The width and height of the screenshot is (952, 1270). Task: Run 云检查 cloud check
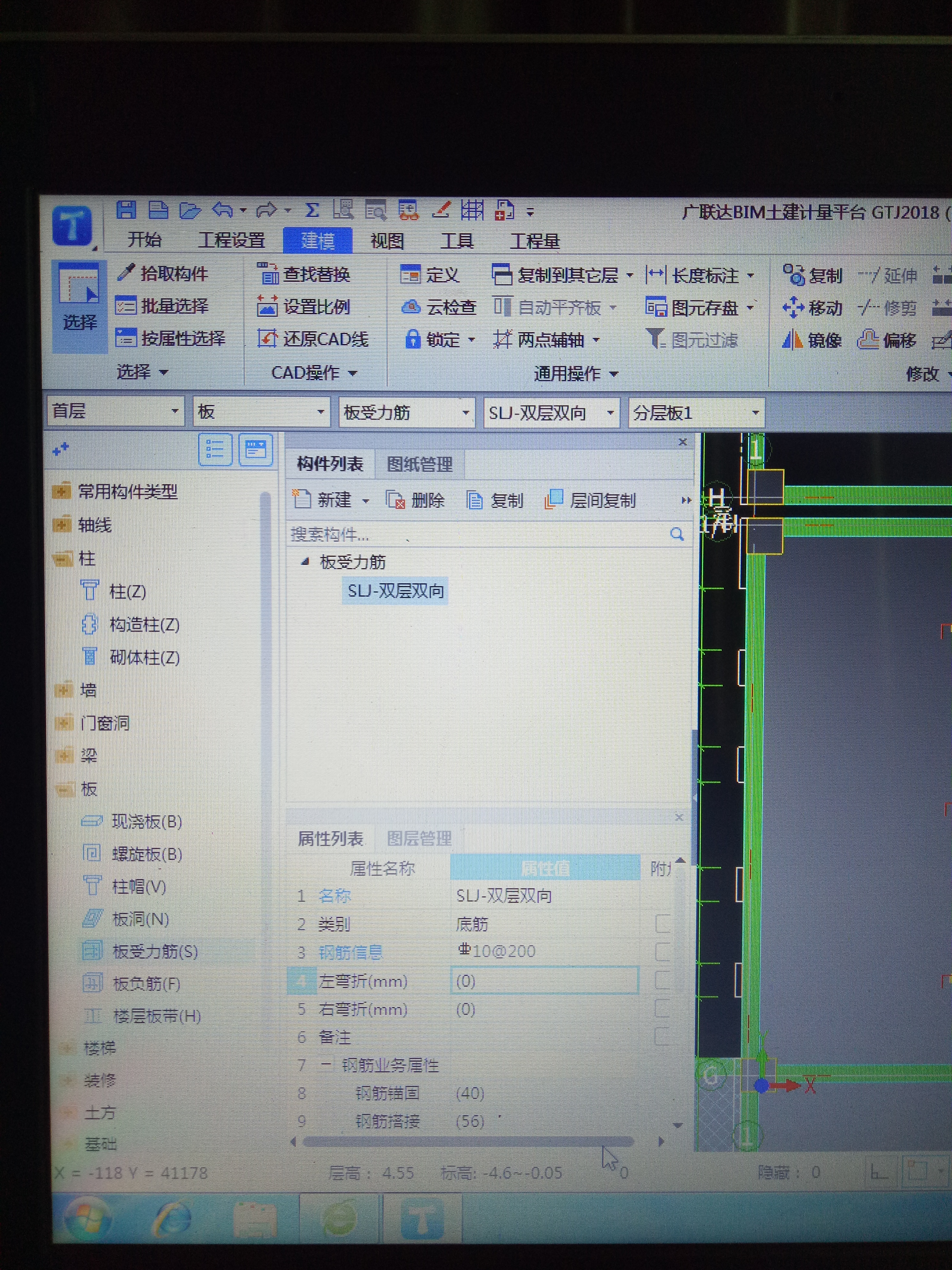tap(439, 307)
